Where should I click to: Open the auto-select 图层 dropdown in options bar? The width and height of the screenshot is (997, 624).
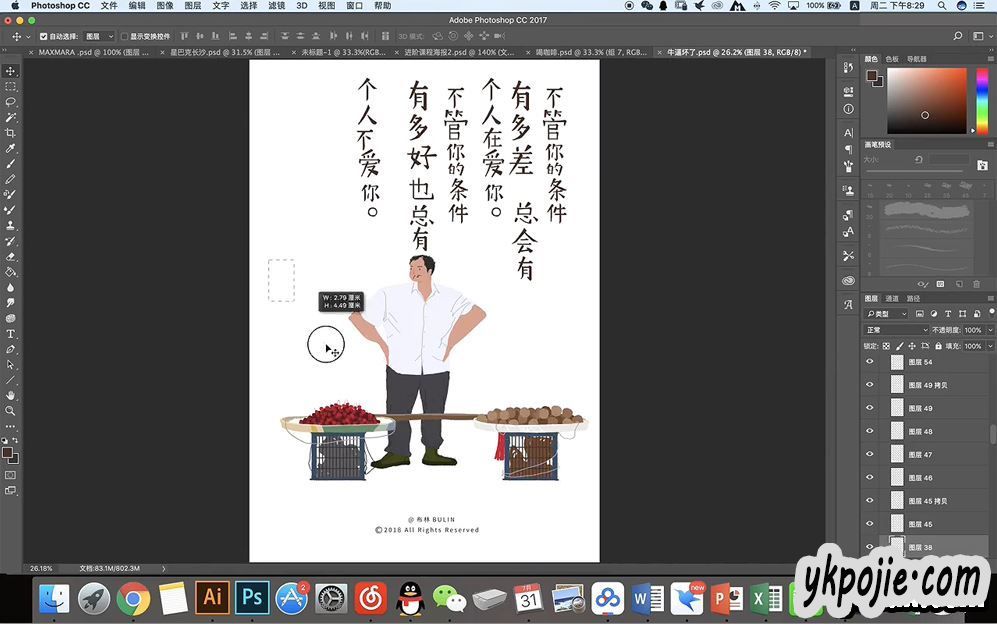pyautogui.click(x=98, y=37)
